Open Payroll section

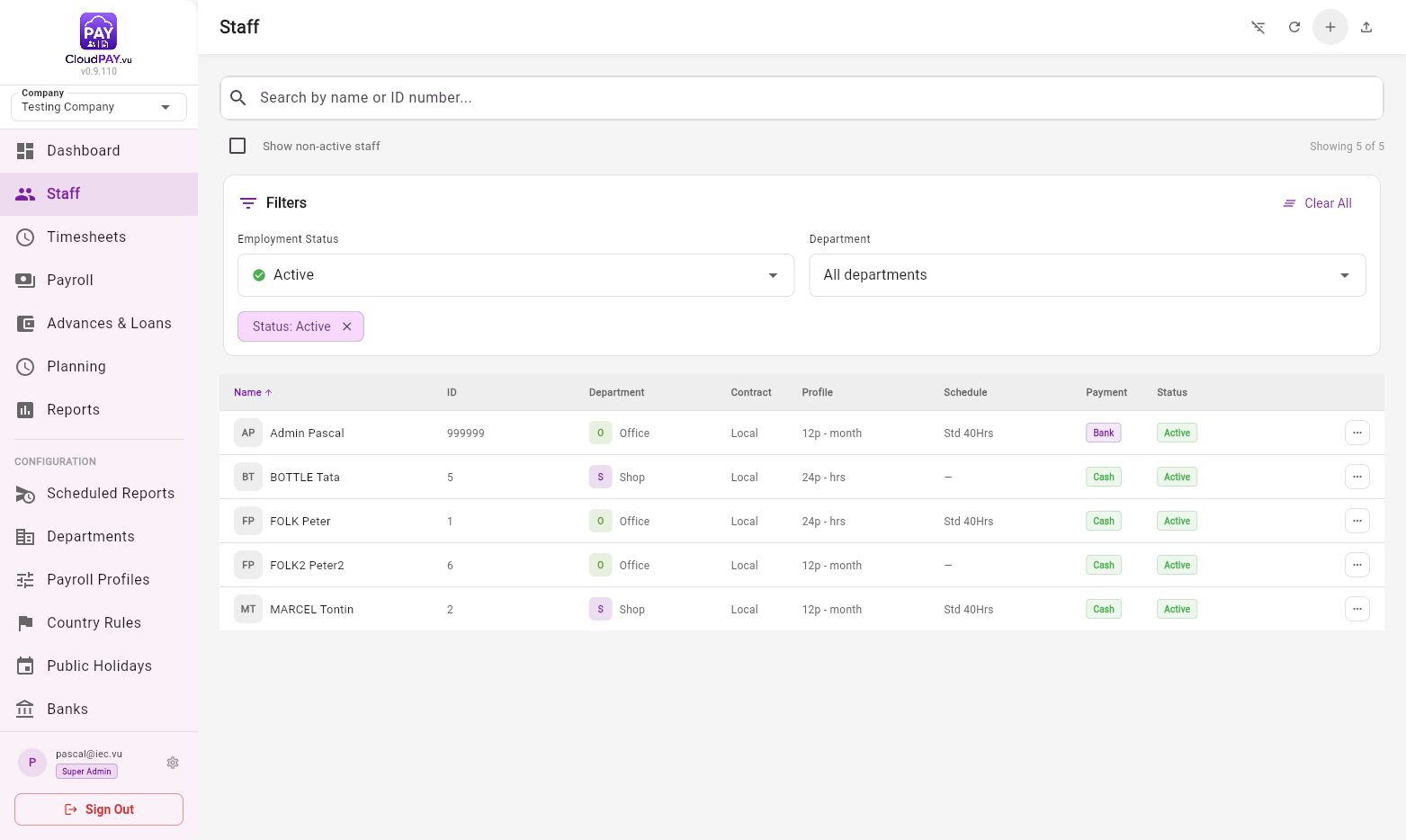pos(99,280)
